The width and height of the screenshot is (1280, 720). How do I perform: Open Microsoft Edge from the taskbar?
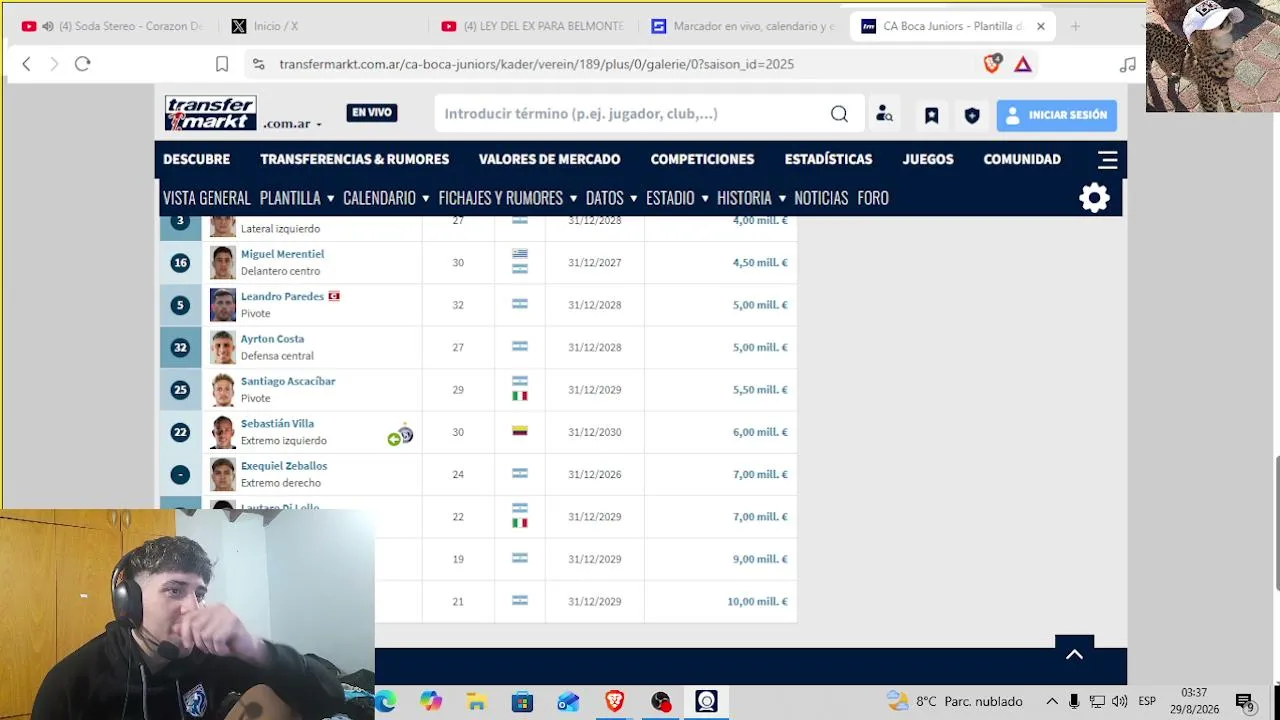click(x=385, y=702)
